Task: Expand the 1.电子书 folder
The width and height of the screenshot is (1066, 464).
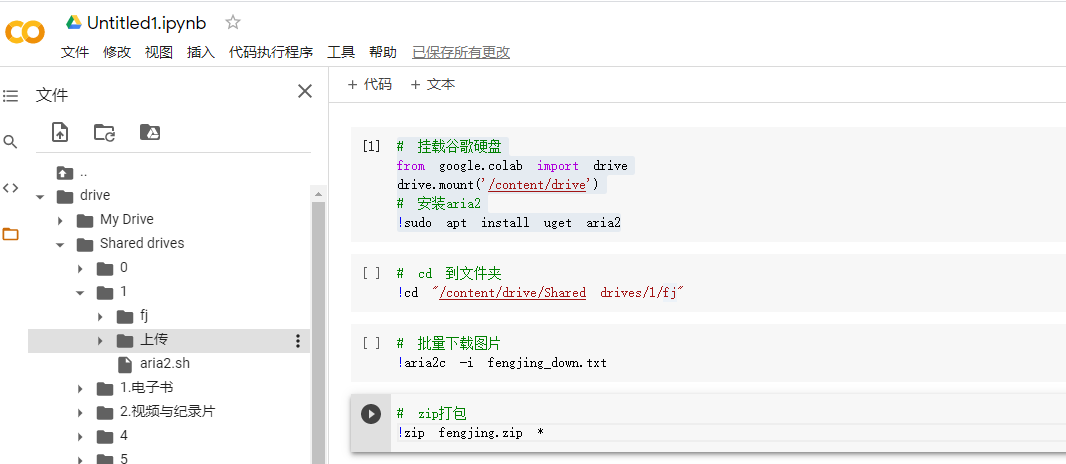Action: click(x=80, y=389)
